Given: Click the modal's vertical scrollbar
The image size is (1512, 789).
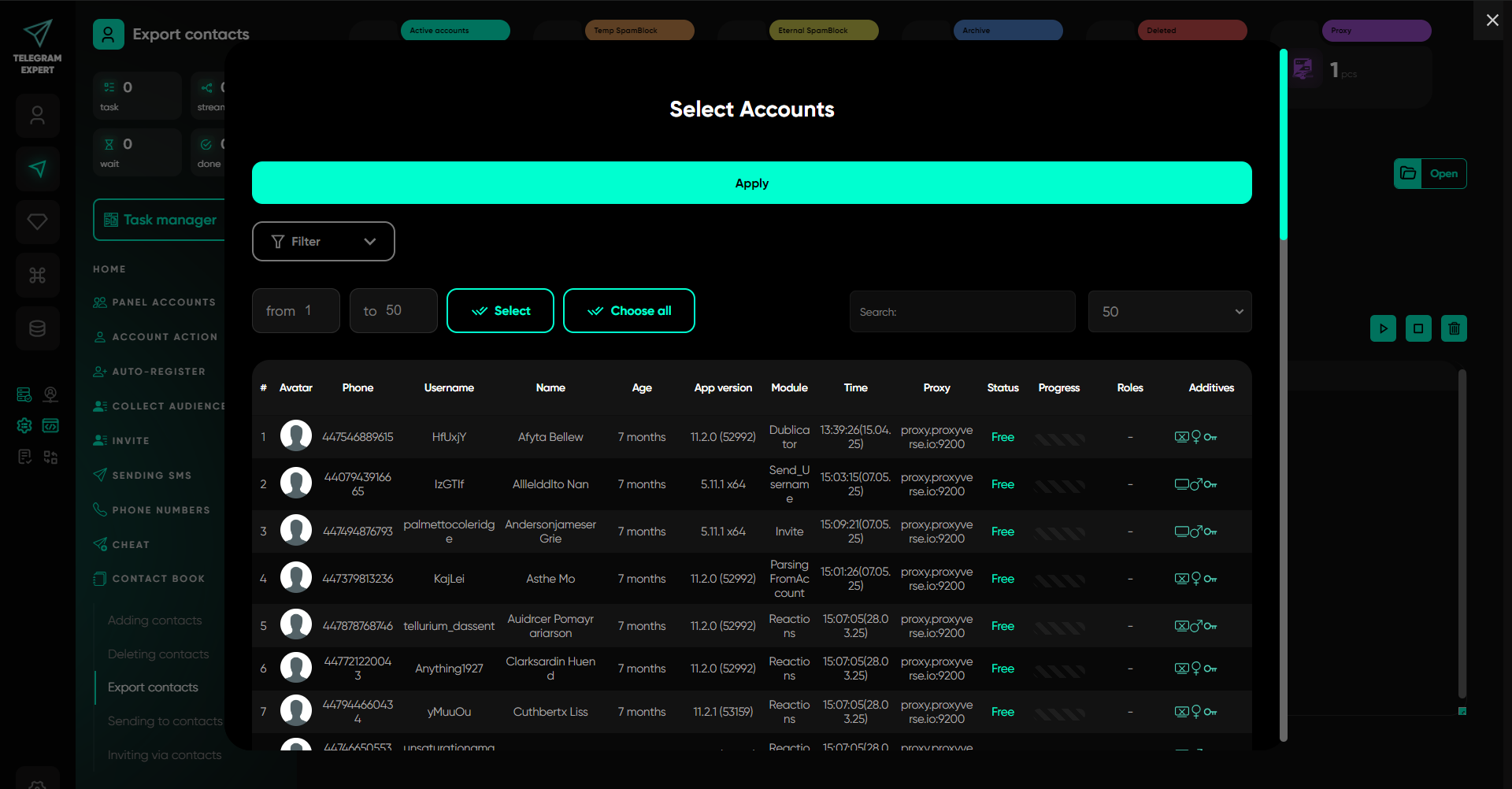Looking at the screenshot, I should 1283,394.
